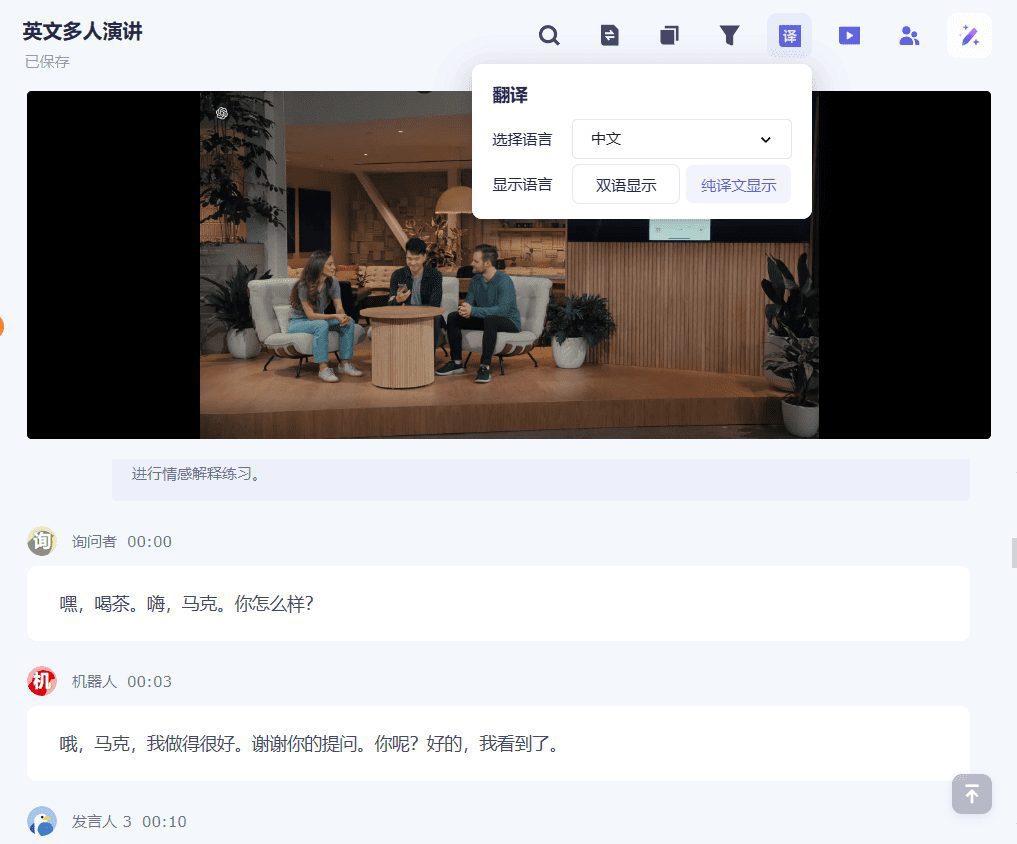1017x844 pixels.
Task: Click the 发言人 3 bird avatar
Action: pos(42,821)
